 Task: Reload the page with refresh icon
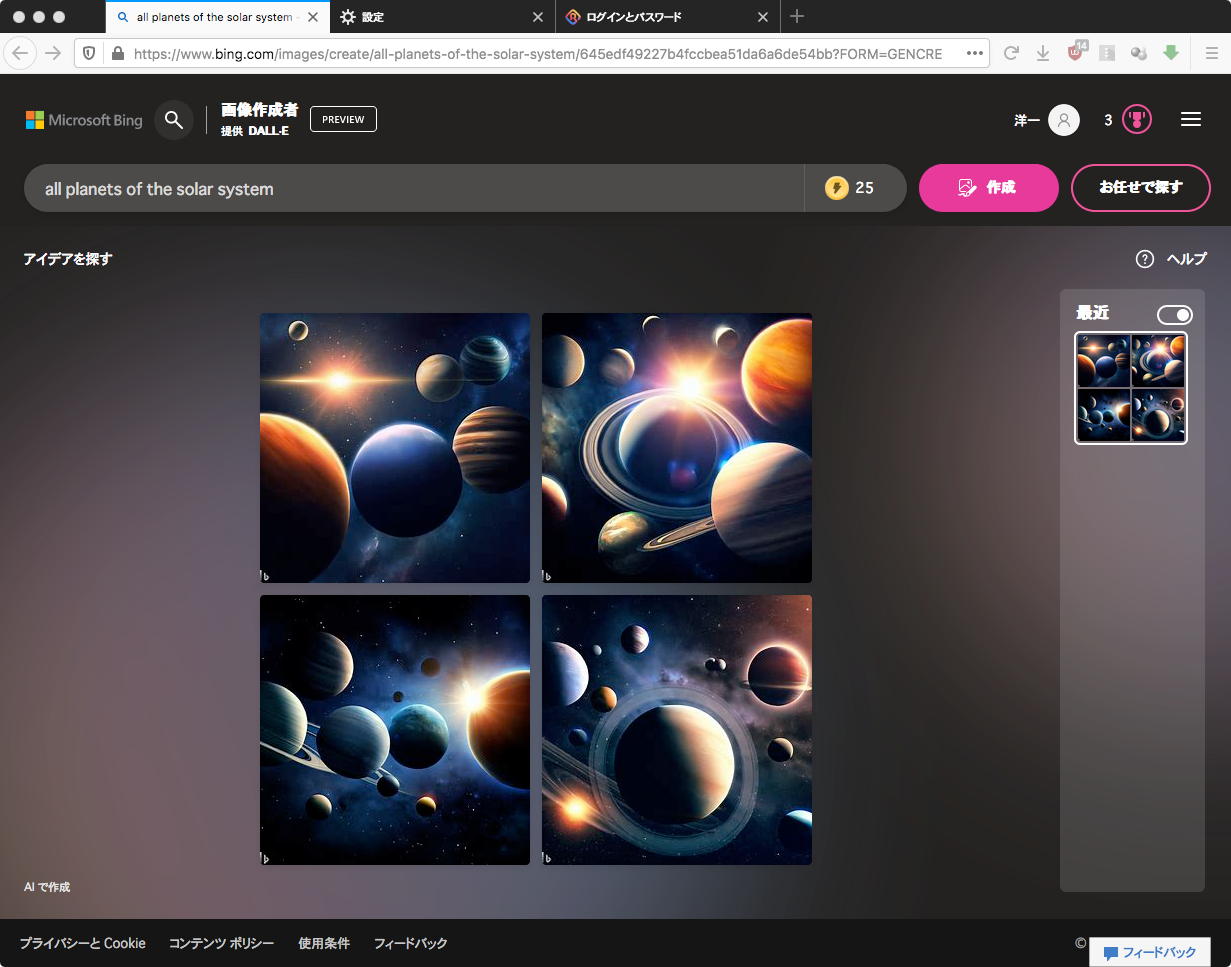(1011, 54)
